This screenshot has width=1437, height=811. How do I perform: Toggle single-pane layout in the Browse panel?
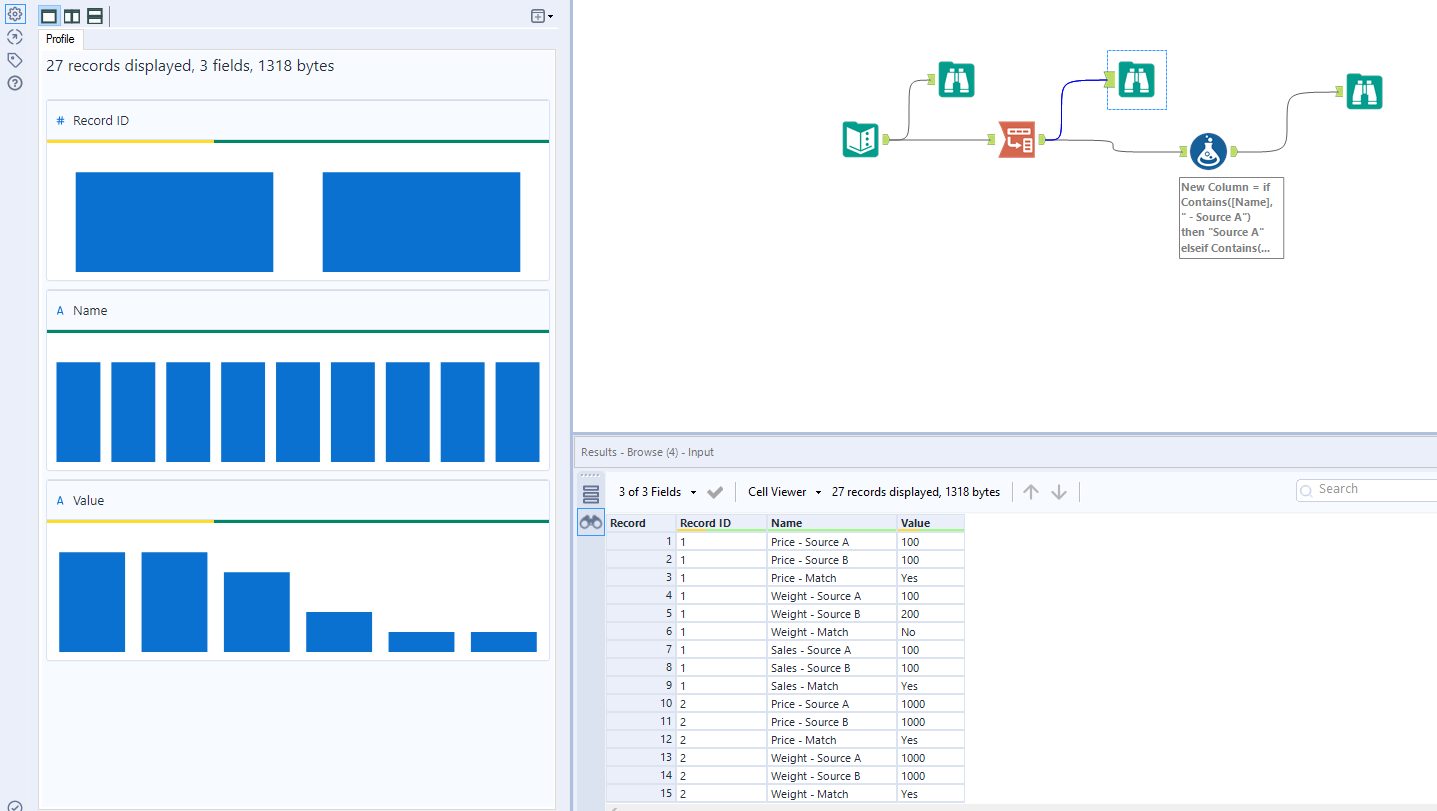click(48, 15)
